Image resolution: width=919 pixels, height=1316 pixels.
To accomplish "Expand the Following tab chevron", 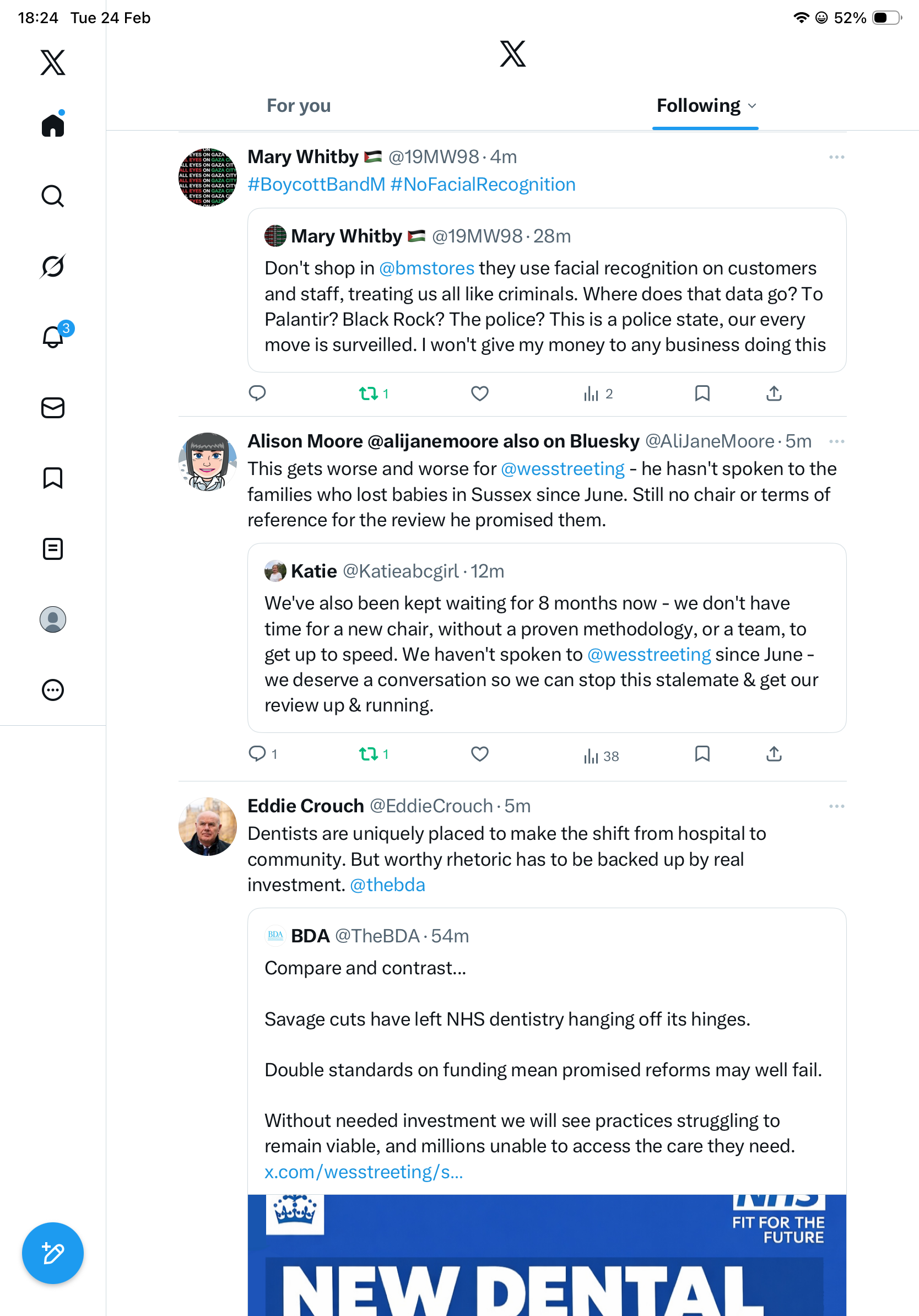I will pyautogui.click(x=752, y=106).
